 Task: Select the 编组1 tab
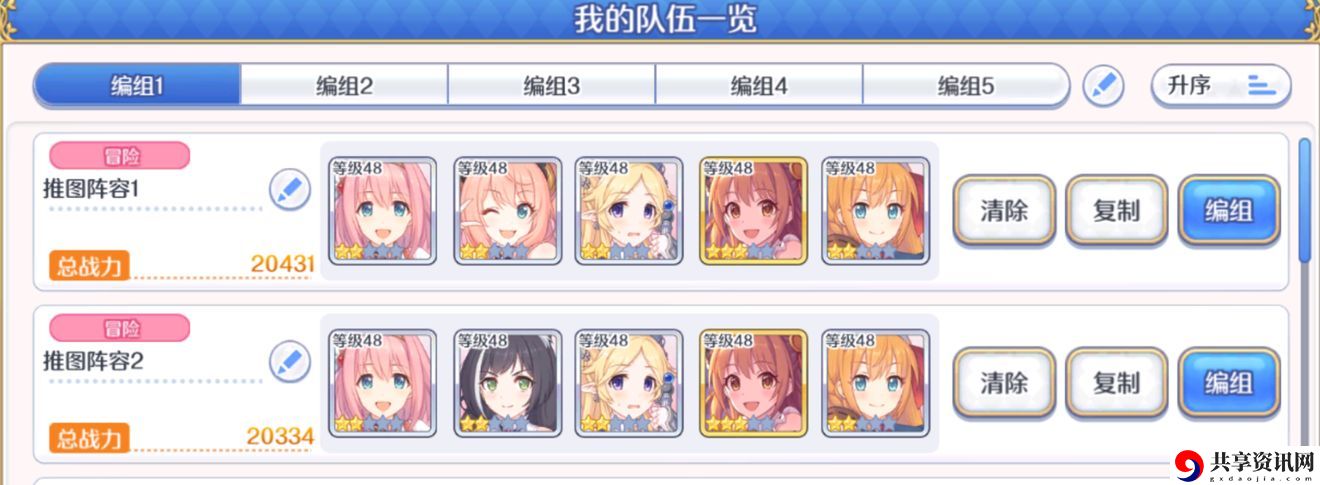click(x=137, y=86)
